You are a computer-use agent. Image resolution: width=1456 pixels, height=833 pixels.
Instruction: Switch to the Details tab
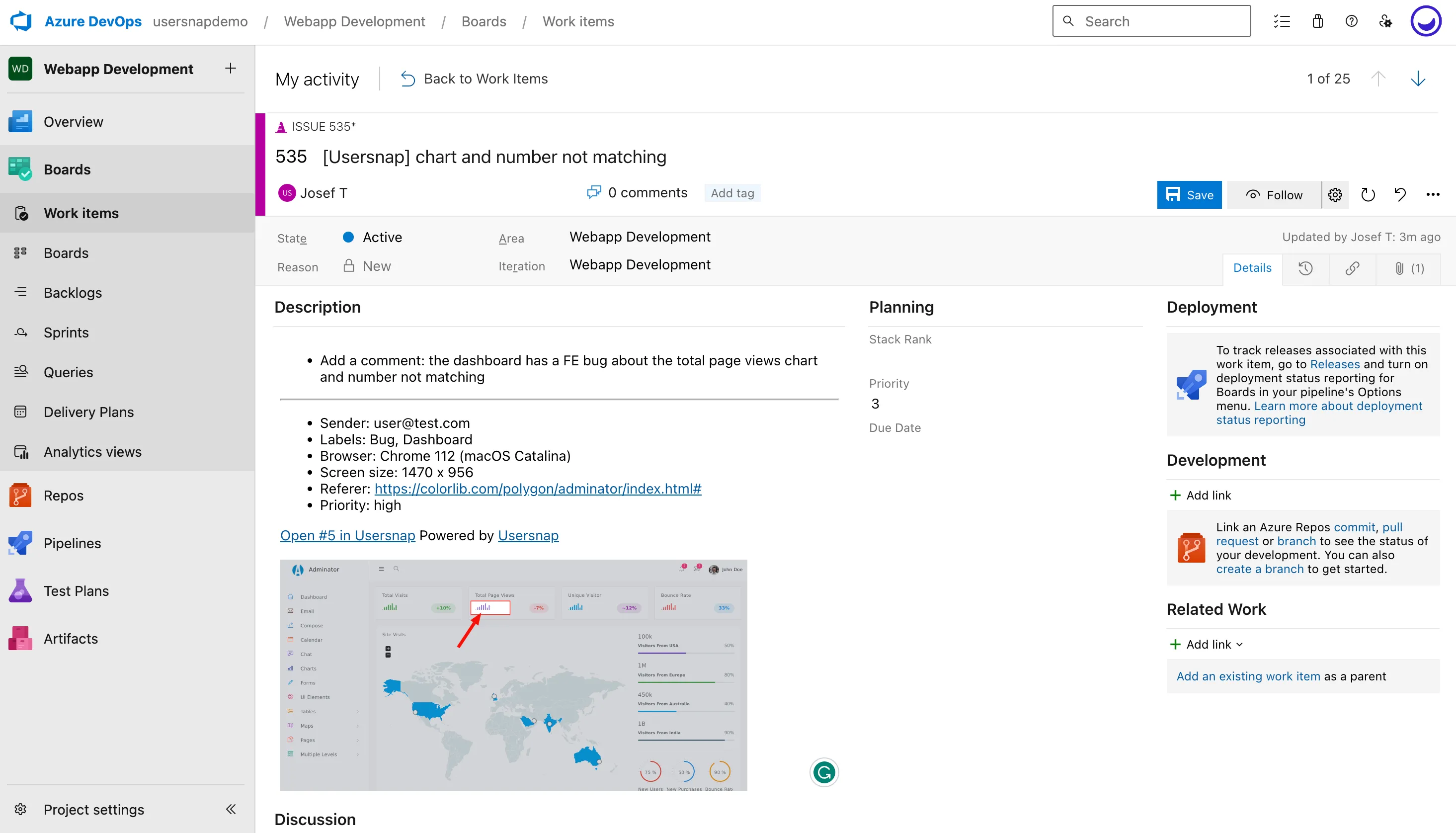pyautogui.click(x=1252, y=268)
